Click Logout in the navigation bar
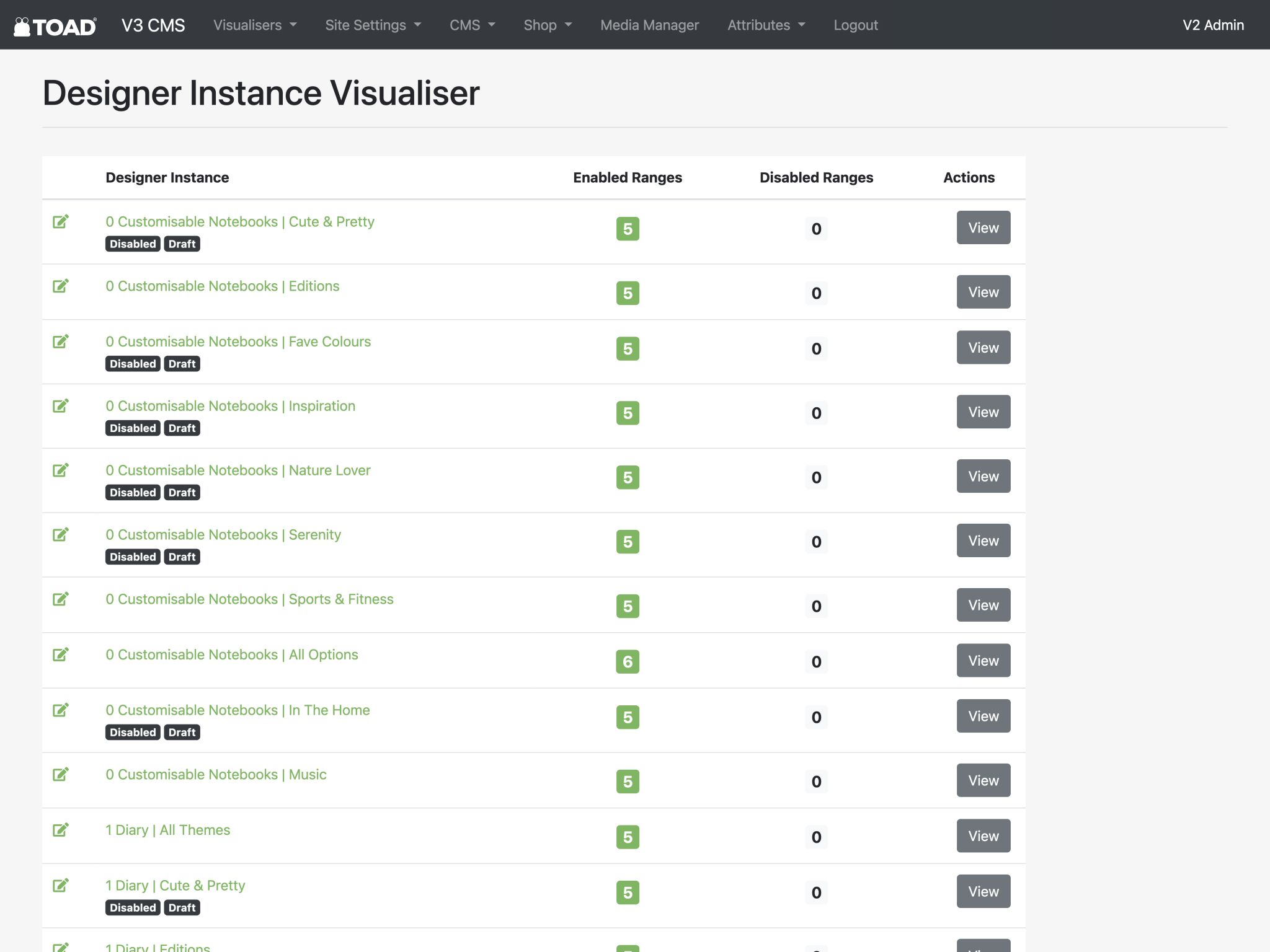The height and width of the screenshot is (952, 1270). coord(855,25)
